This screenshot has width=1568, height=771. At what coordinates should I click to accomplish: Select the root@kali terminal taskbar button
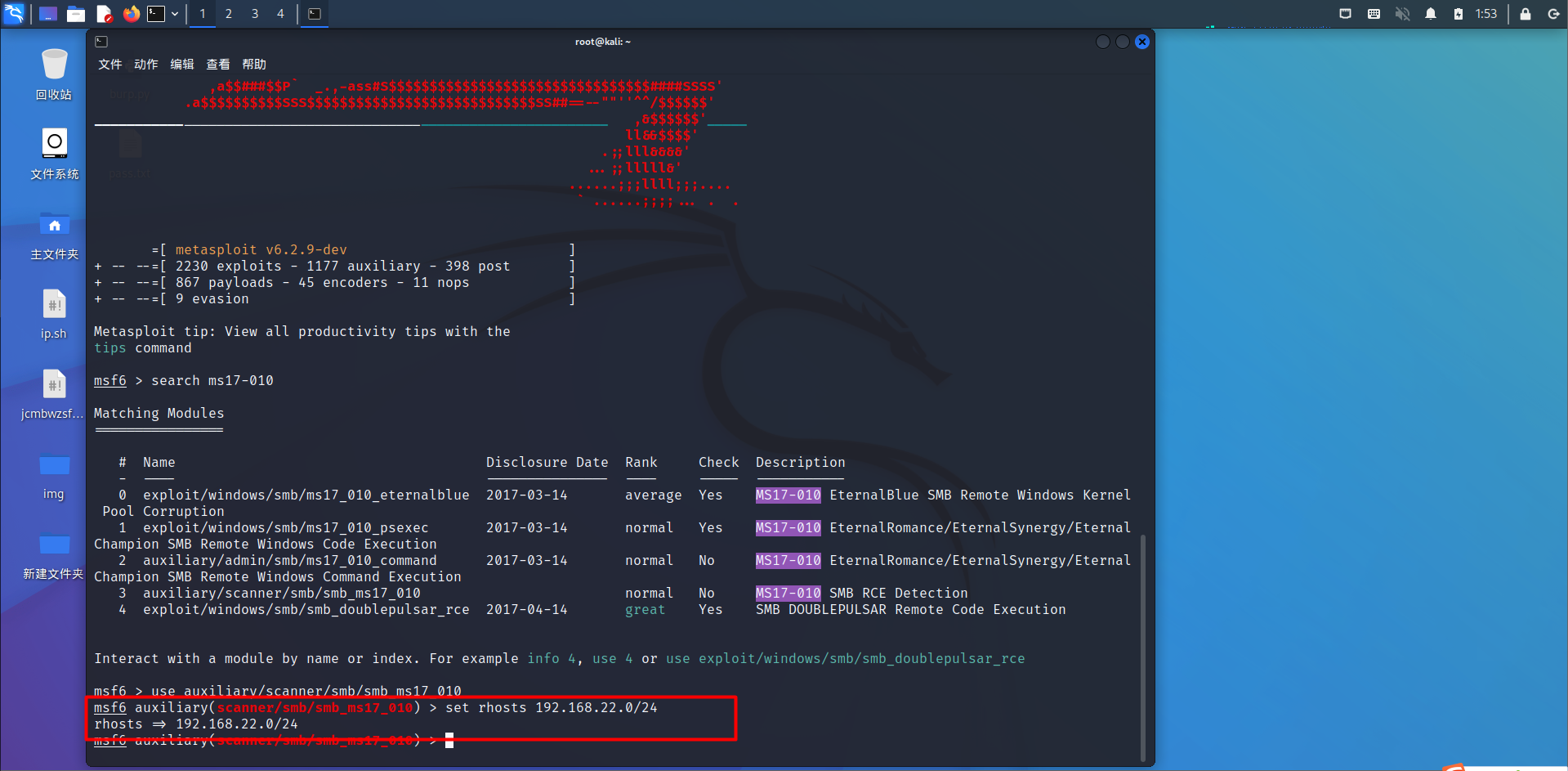click(x=315, y=14)
